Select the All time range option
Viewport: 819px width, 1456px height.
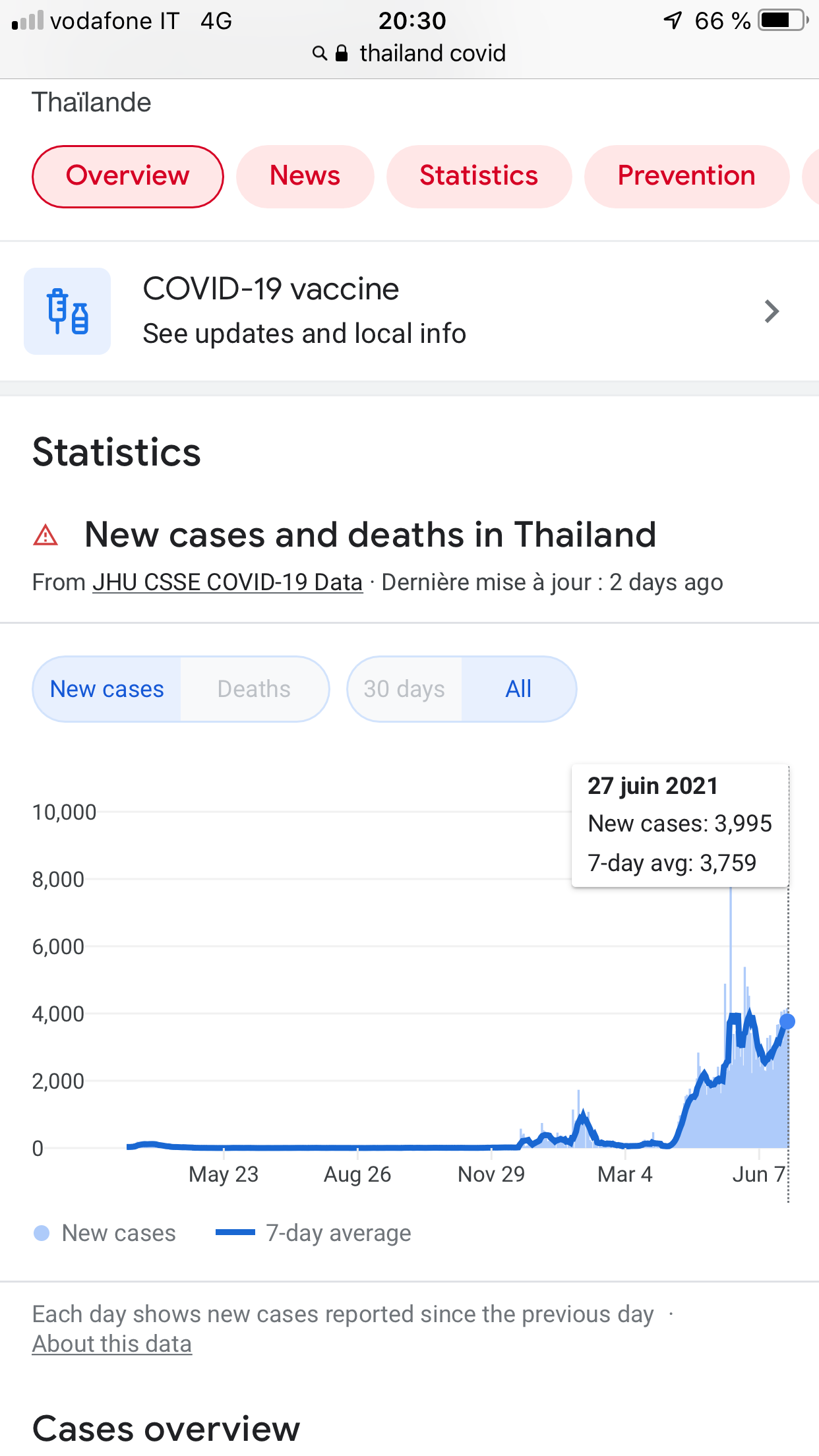coord(518,689)
